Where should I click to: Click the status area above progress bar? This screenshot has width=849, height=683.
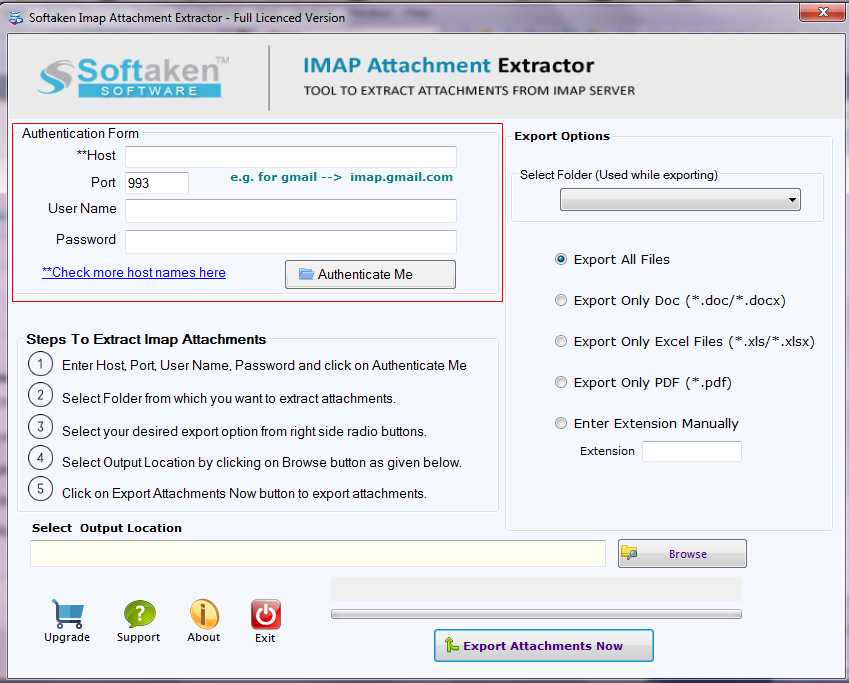(537, 589)
